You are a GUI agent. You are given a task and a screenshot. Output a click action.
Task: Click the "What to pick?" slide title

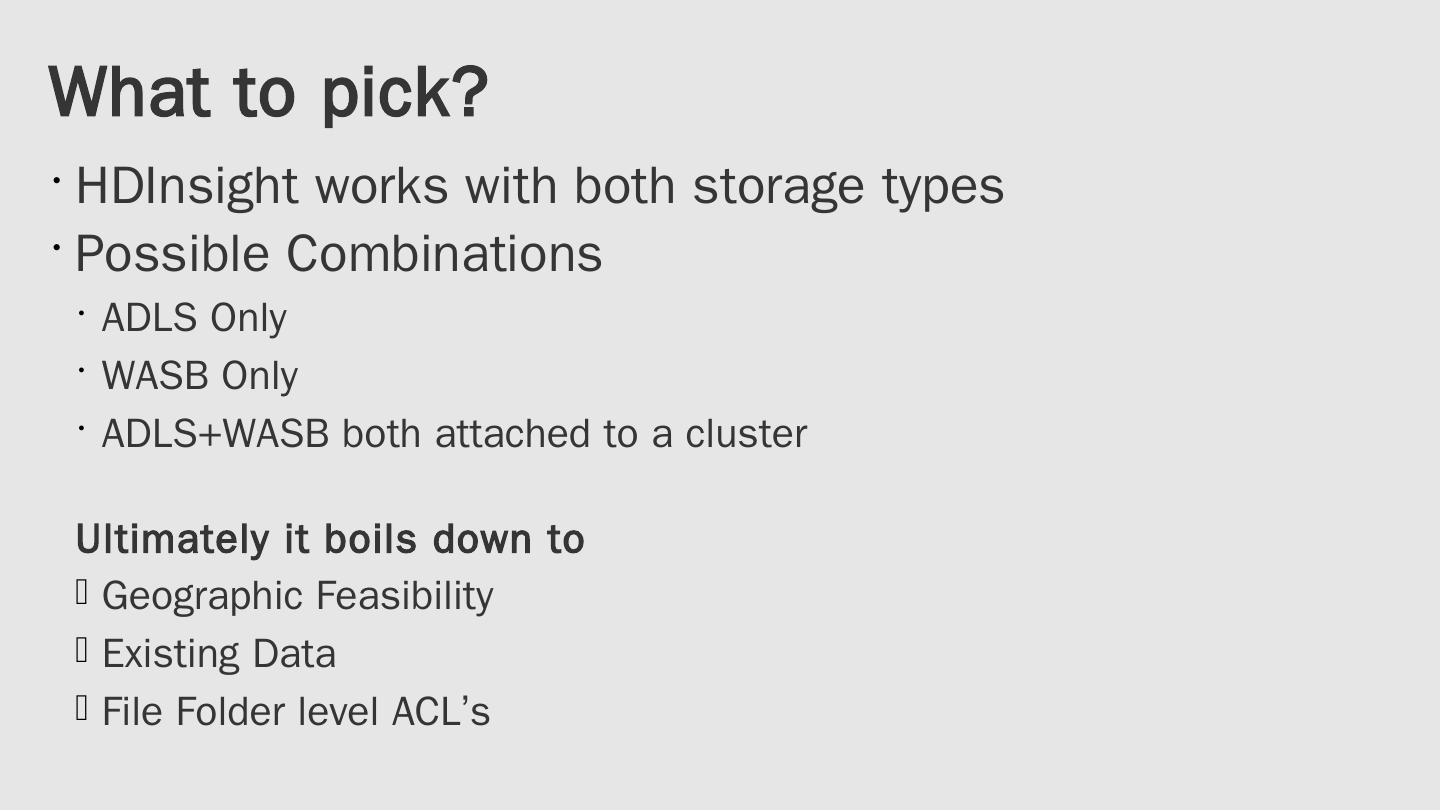268,92
